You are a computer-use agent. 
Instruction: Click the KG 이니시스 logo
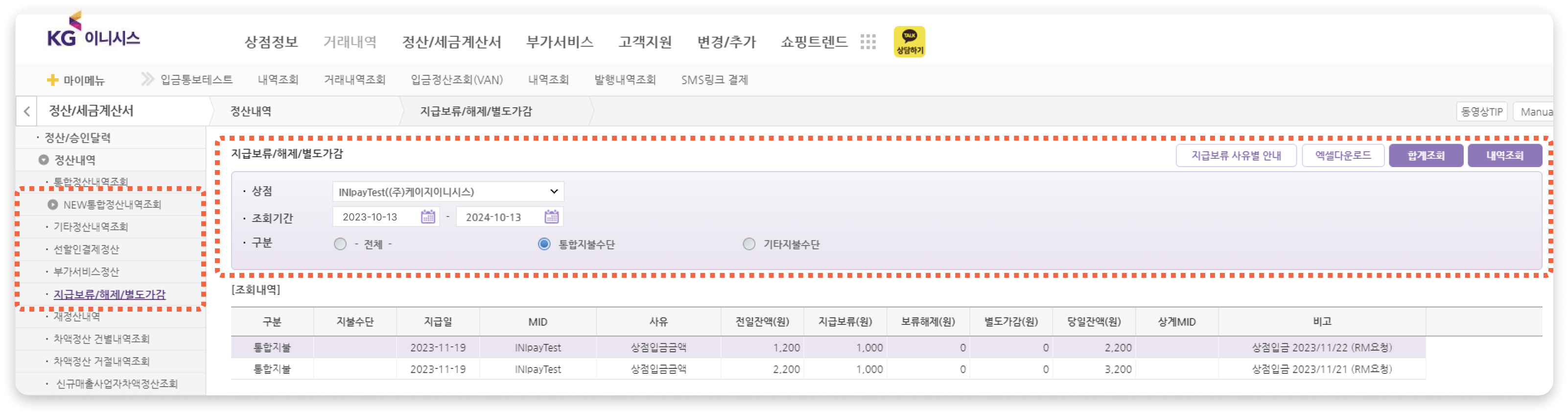(x=93, y=30)
